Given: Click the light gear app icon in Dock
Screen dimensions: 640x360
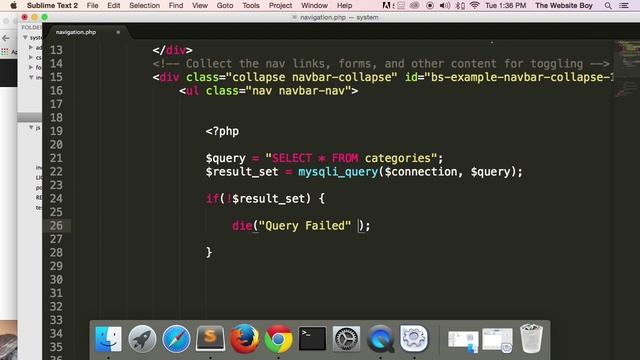Looking at the screenshot, I should tap(413, 338).
